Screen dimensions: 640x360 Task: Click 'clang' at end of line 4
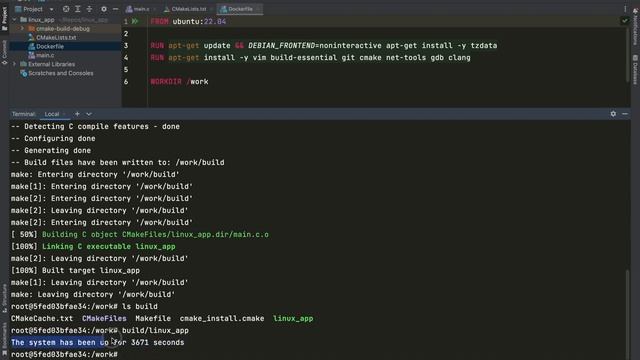tap(459, 58)
